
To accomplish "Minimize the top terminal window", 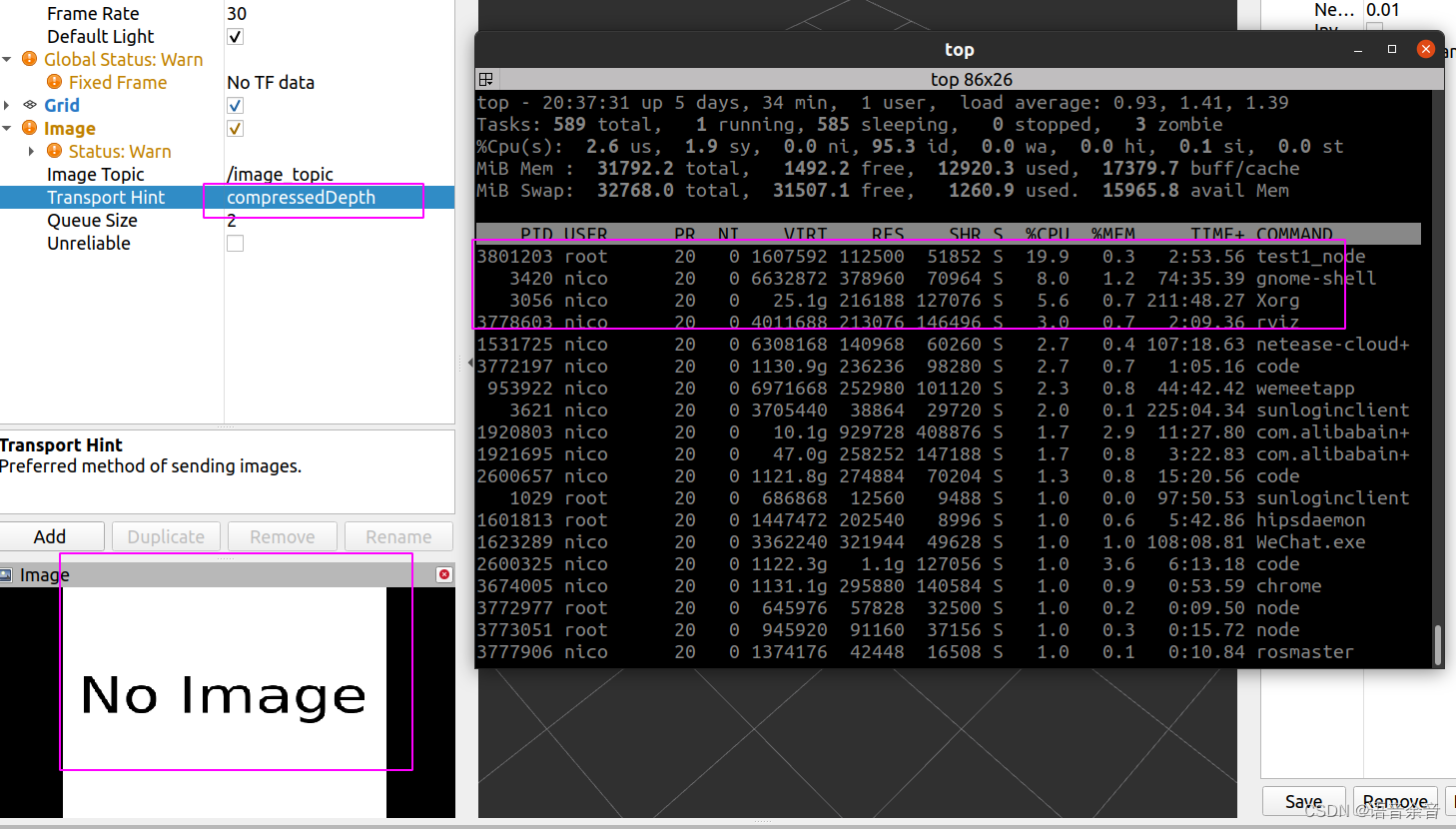I will click(1358, 49).
